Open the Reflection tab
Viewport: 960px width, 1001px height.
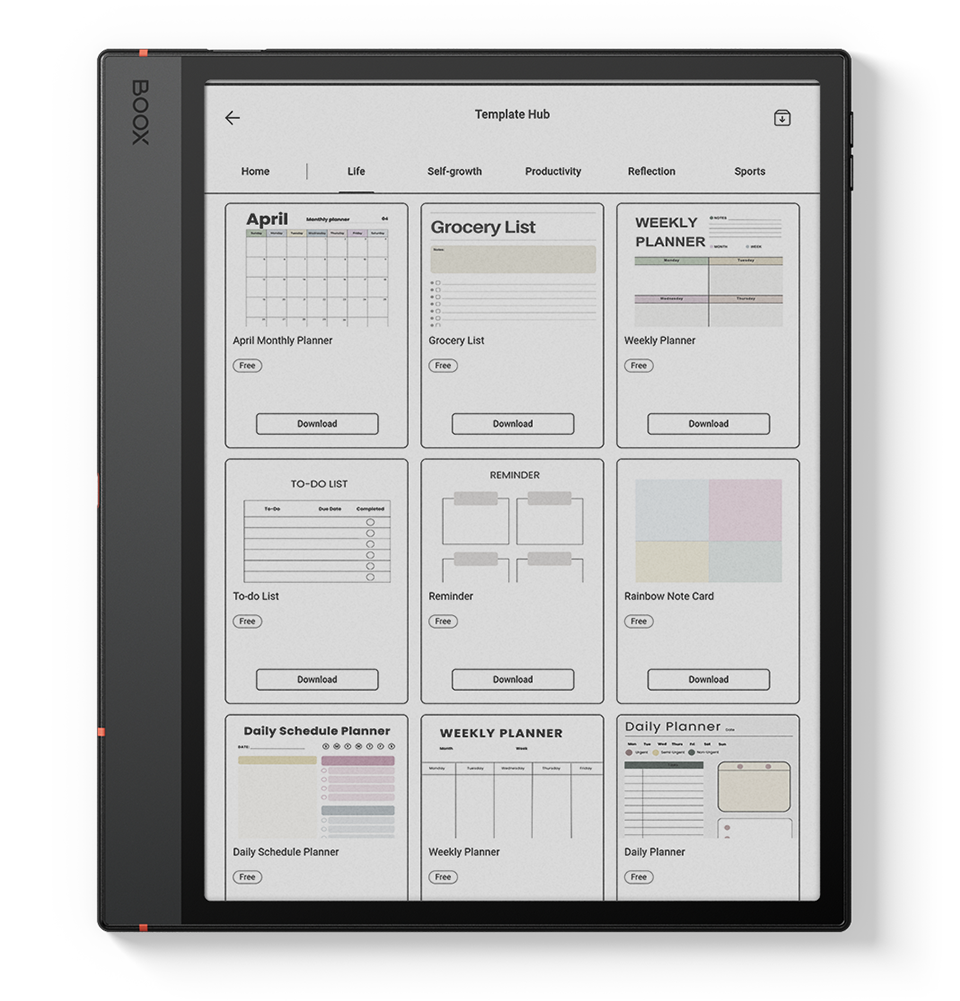(651, 171)
